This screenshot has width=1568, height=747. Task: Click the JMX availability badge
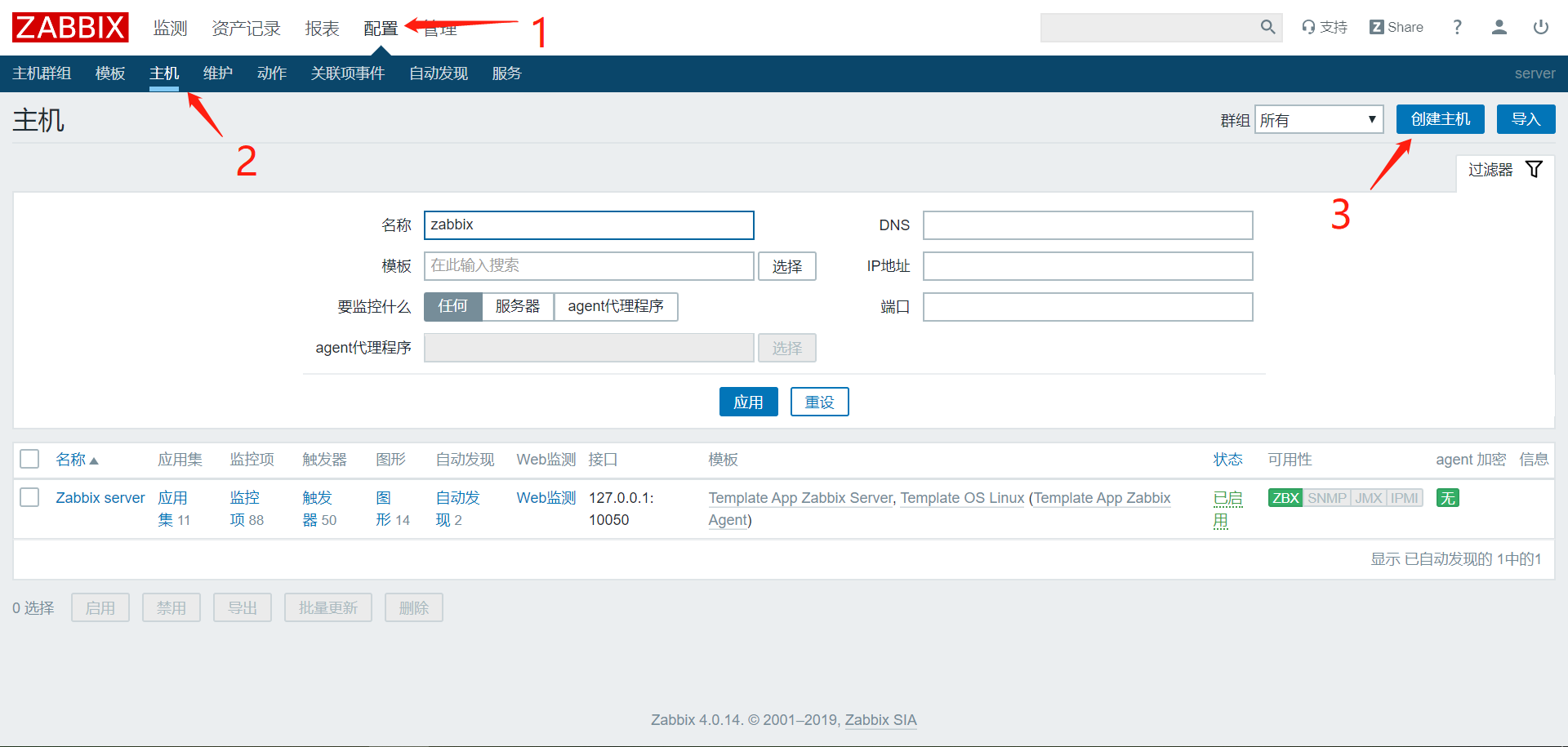1368,498
